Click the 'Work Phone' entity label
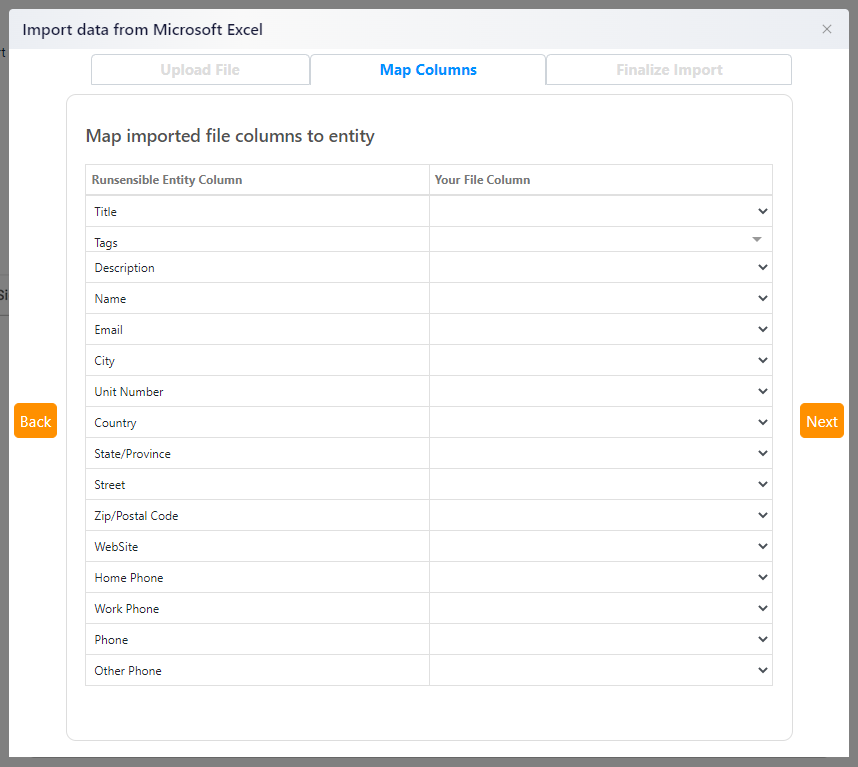This screenshot has width=858, height=767. point(126,609)
